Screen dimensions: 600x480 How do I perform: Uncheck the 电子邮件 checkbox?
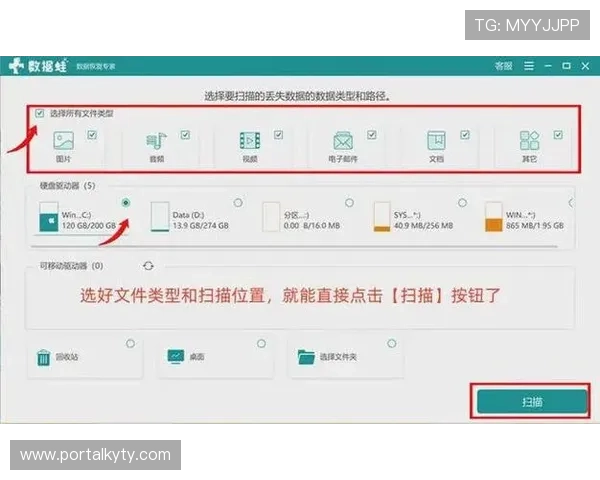[372, 135]
